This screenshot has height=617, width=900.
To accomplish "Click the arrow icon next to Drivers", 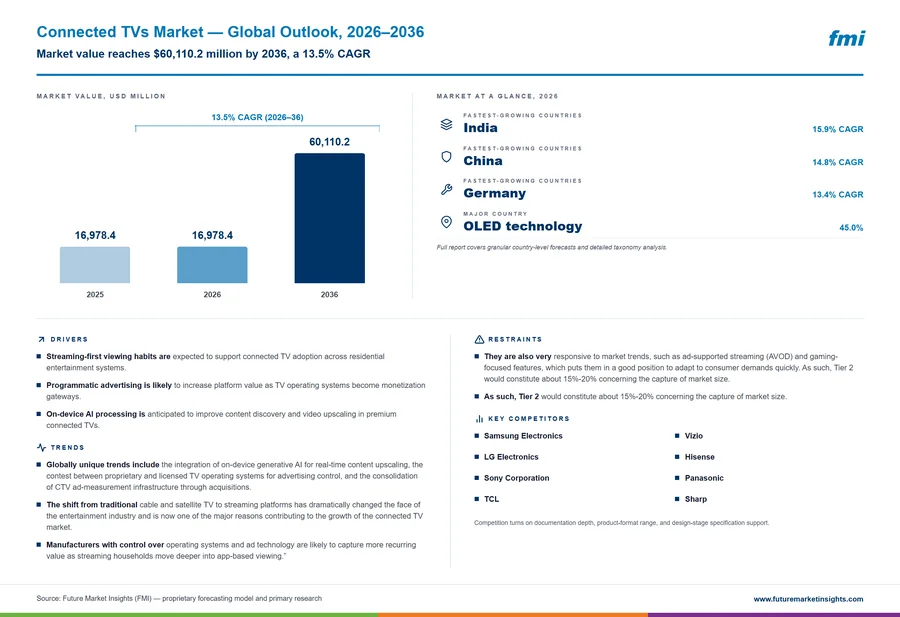I will [x=41, y=340].
